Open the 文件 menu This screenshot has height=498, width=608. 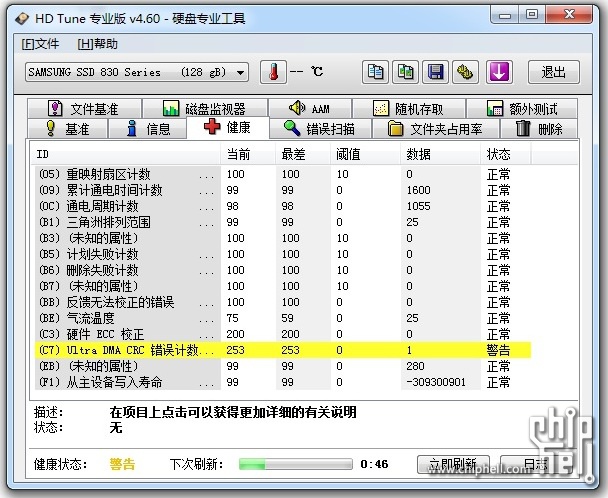coord(41,44)
